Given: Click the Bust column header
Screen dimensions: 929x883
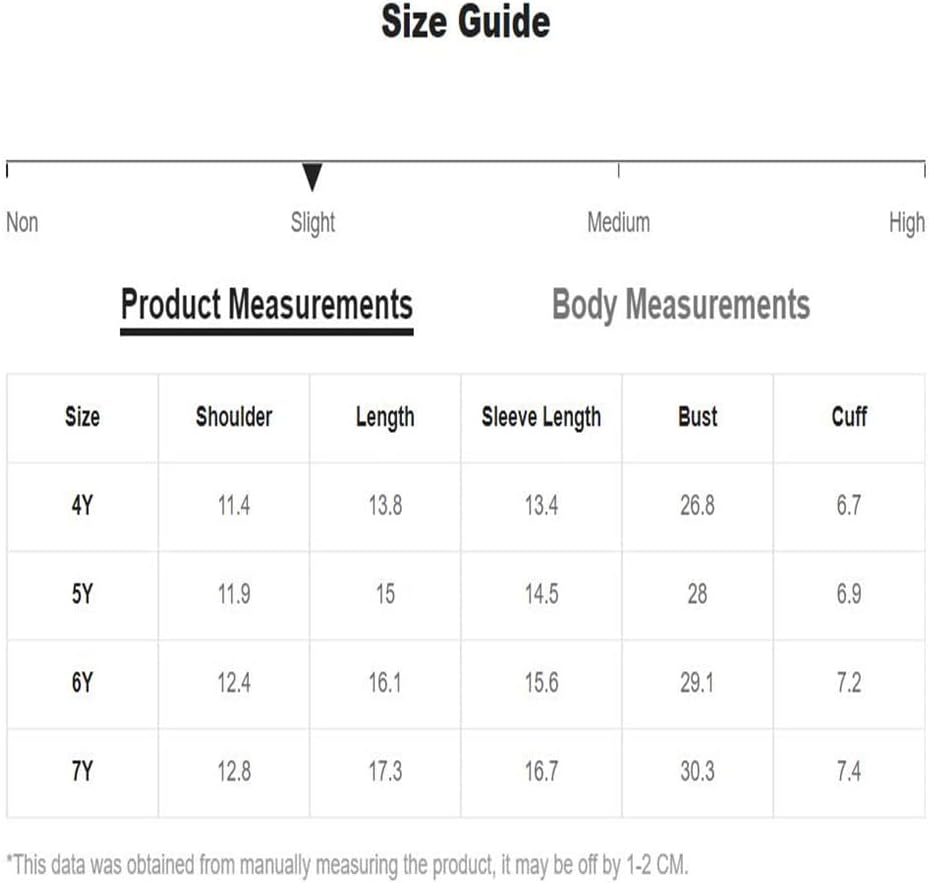Looking at the screenshot, I should [x=697, y=417].
